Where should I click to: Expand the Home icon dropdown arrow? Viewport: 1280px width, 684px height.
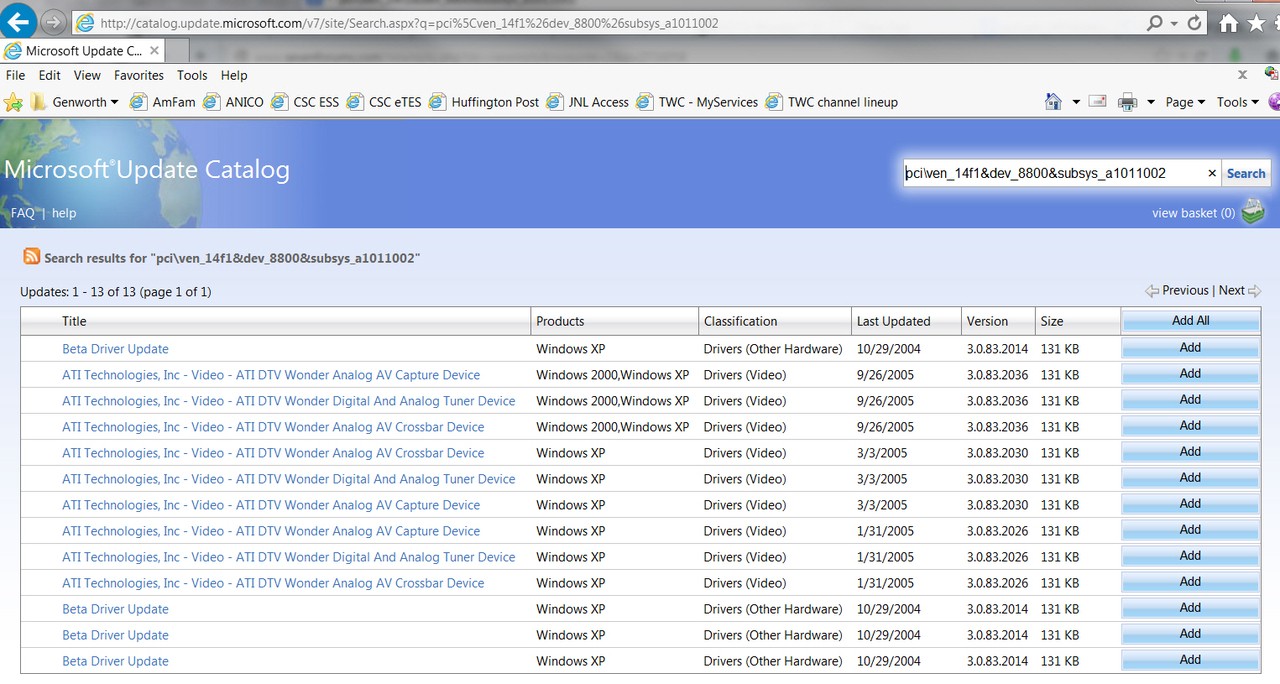point(1076,102)
